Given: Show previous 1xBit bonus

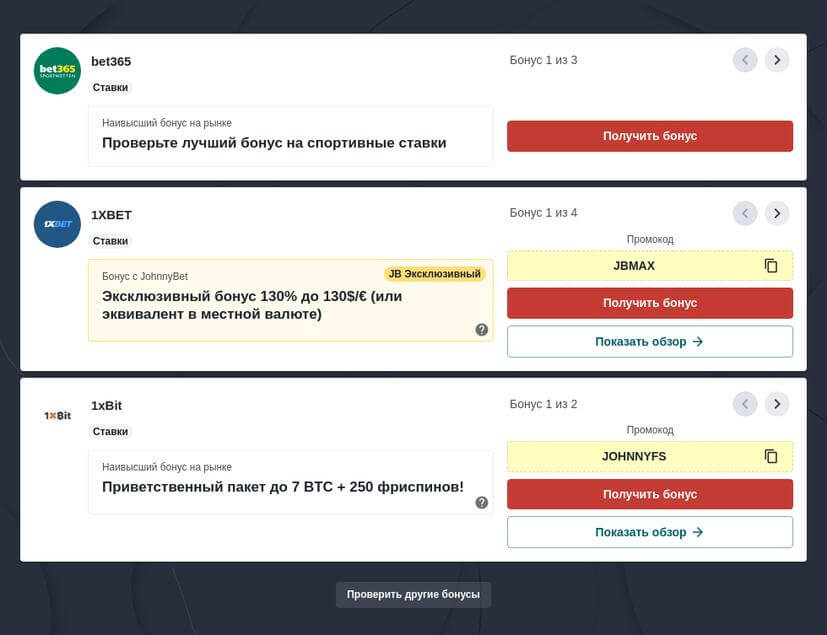Looking at the screenshot, I should pyautogui.click(x=745, y=404).
